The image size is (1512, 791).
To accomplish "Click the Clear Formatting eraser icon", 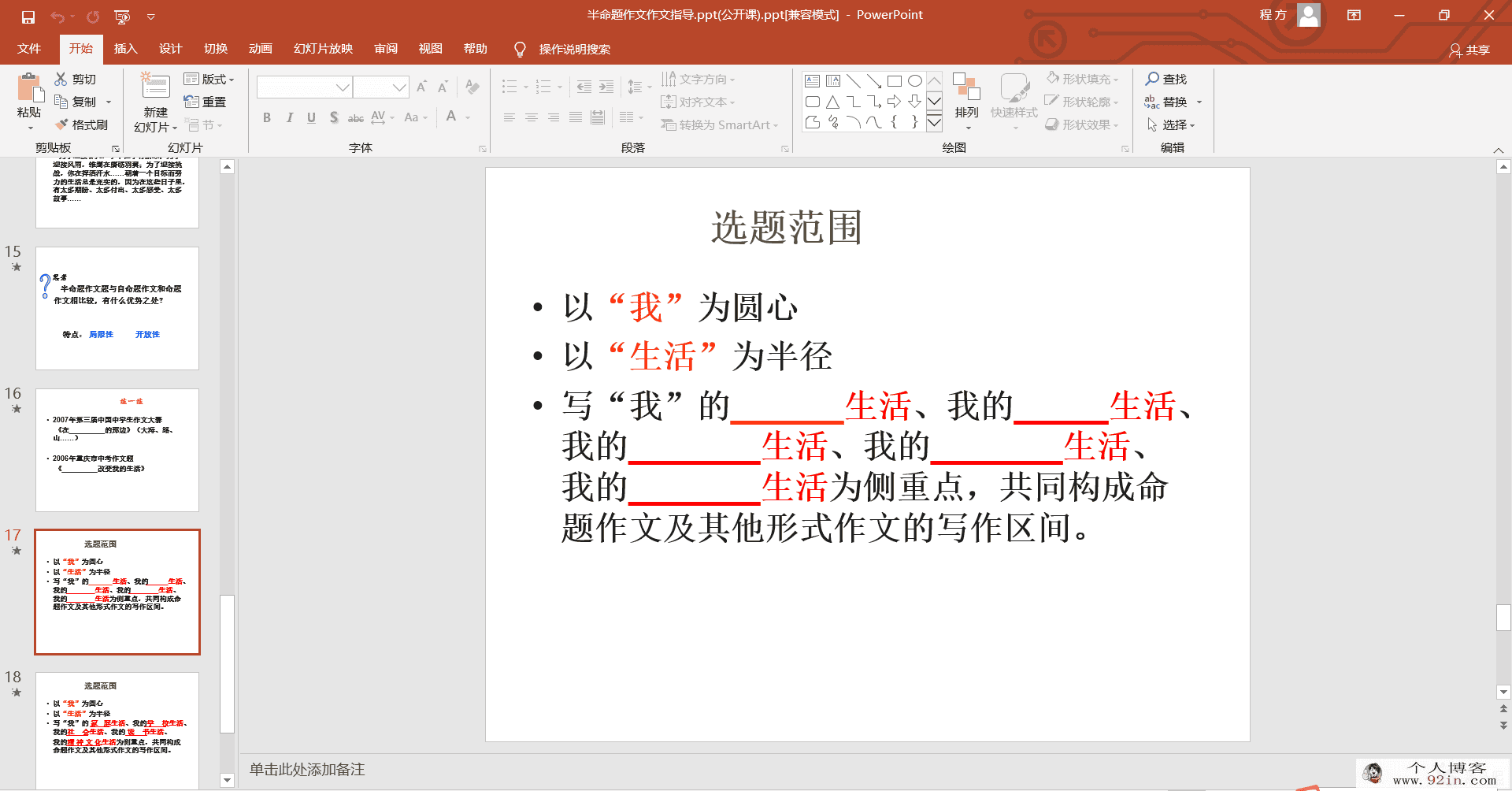I will (x=472, y=87).
